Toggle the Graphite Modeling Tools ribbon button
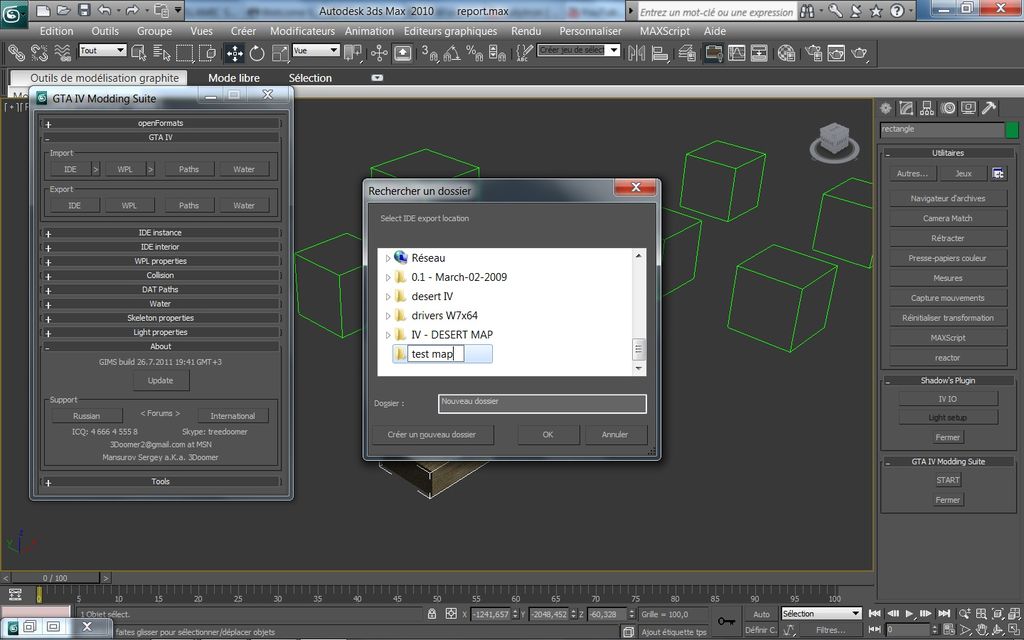The width and height of the screenshot is (1024, 640). click(713, 53)
